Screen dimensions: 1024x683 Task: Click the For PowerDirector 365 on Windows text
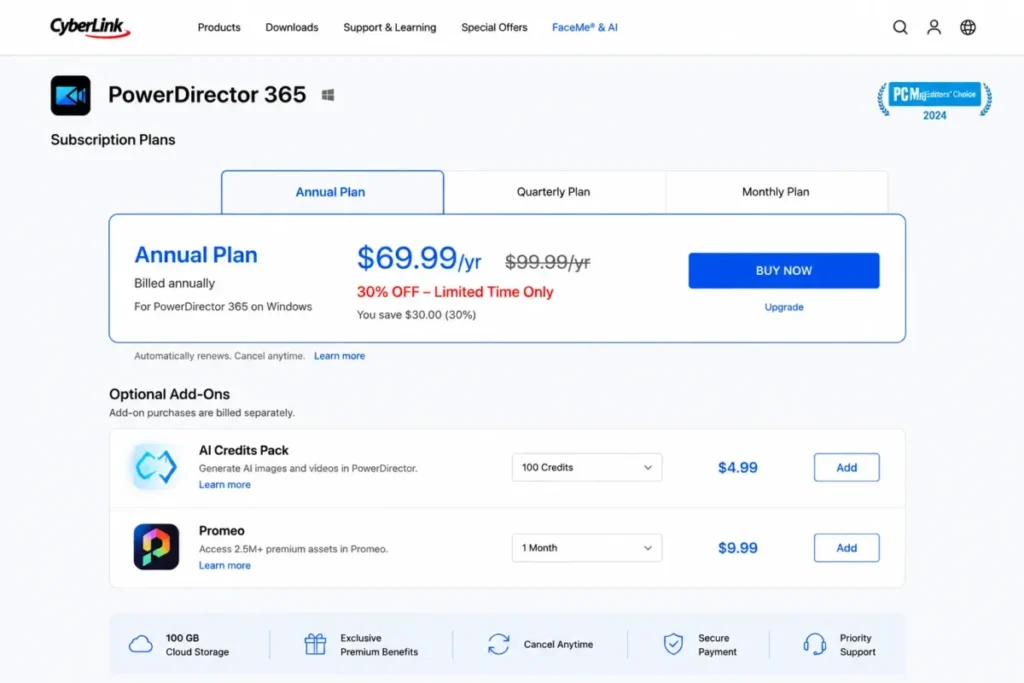coord(223,307)
